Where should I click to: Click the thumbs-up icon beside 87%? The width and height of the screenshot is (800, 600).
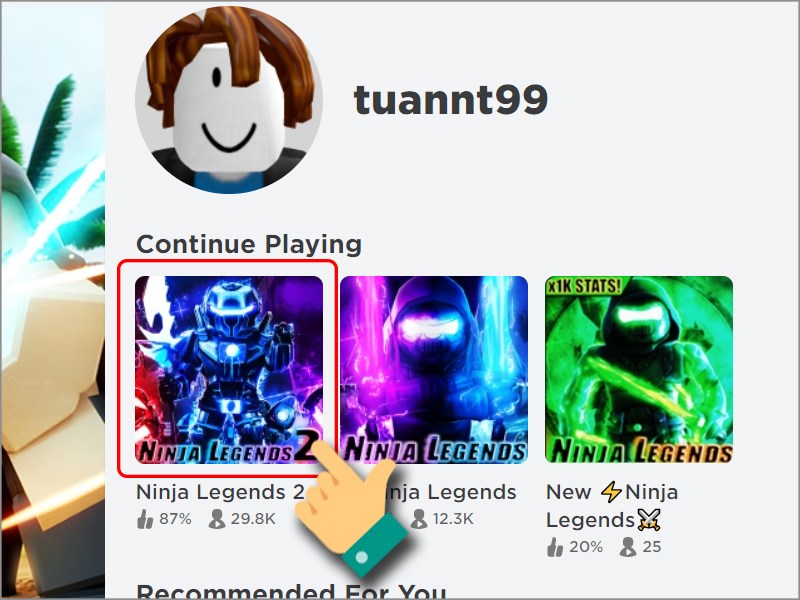pyautogui.click(x=145, y=519)
